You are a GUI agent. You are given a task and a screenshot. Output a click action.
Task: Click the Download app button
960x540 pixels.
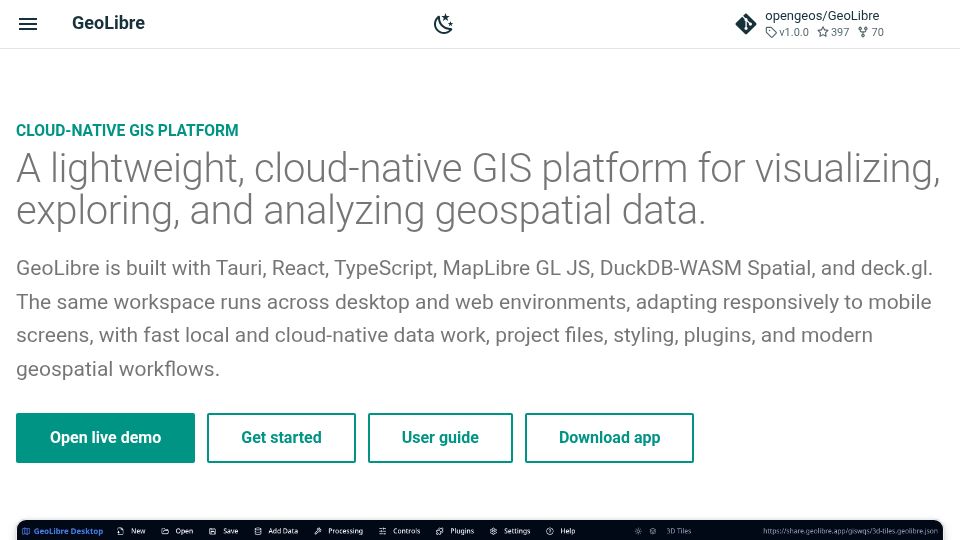[609, 438]
